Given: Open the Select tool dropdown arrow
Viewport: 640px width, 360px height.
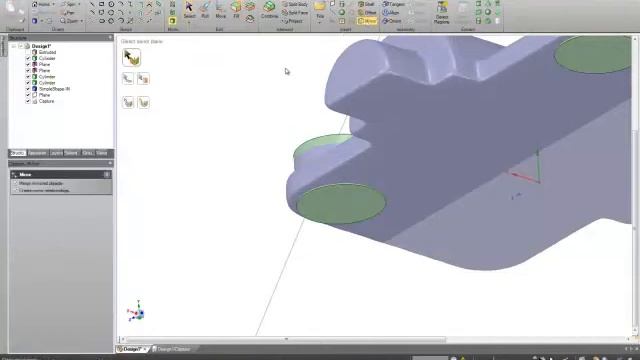Looking at the screenshot, I should [189, 21].
